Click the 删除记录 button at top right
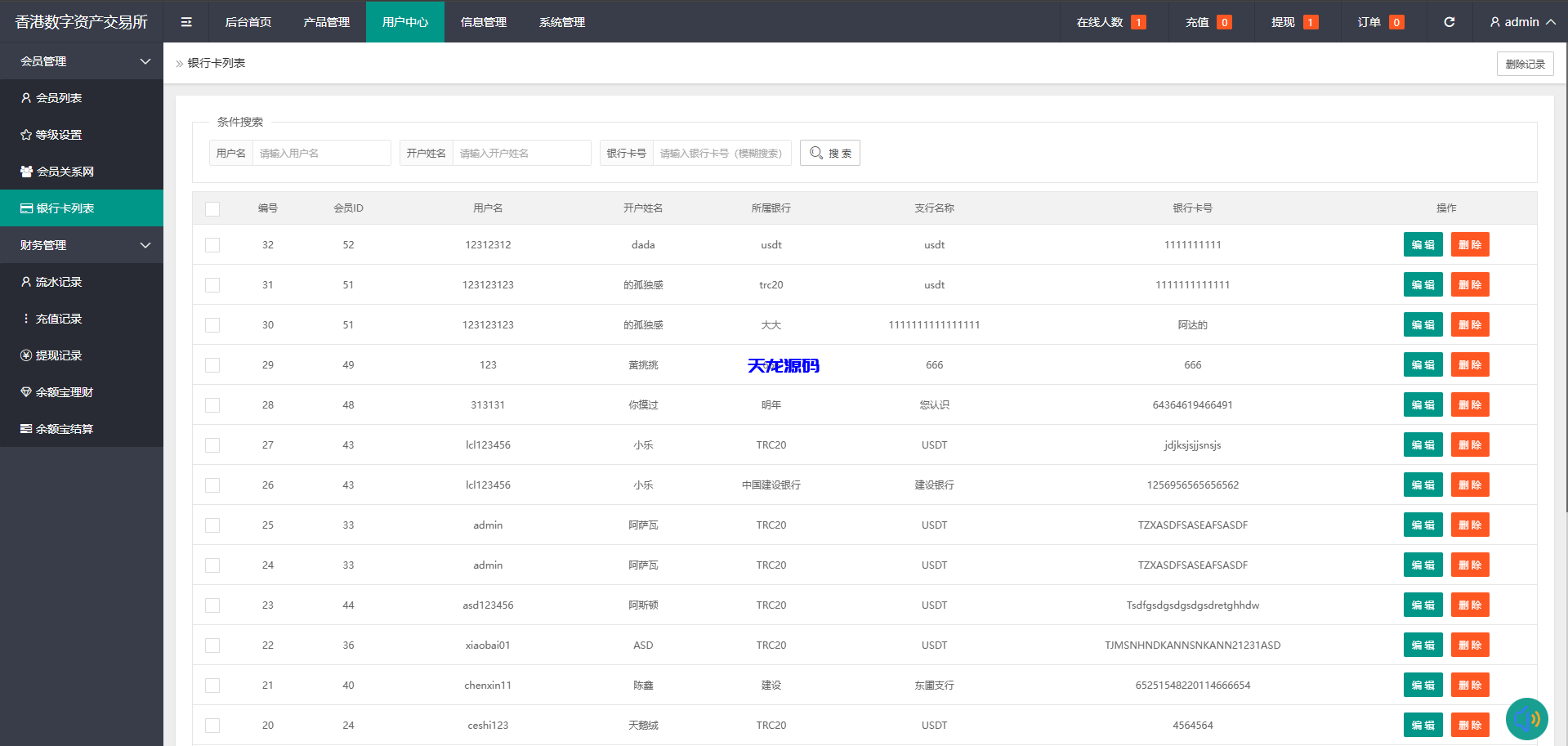Image resolution: width=1568 pixels, height=746 pixels. pyautogui.click(x=1525, y=63)
